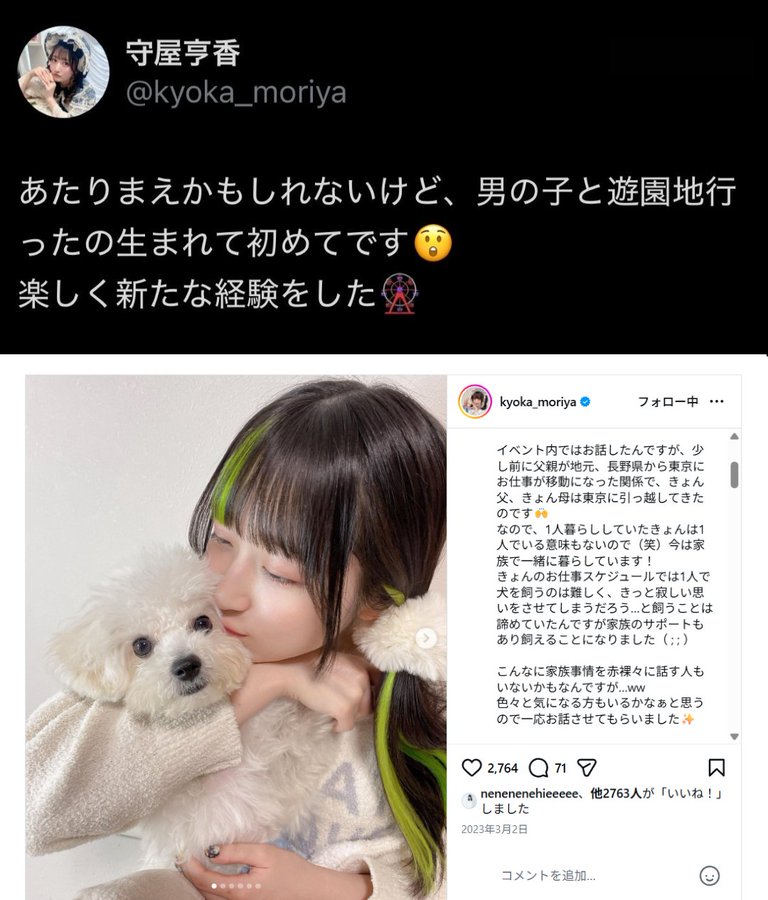Save the post with the bookmark icon
Screen dimensions: 768x900
coord(716,767)
